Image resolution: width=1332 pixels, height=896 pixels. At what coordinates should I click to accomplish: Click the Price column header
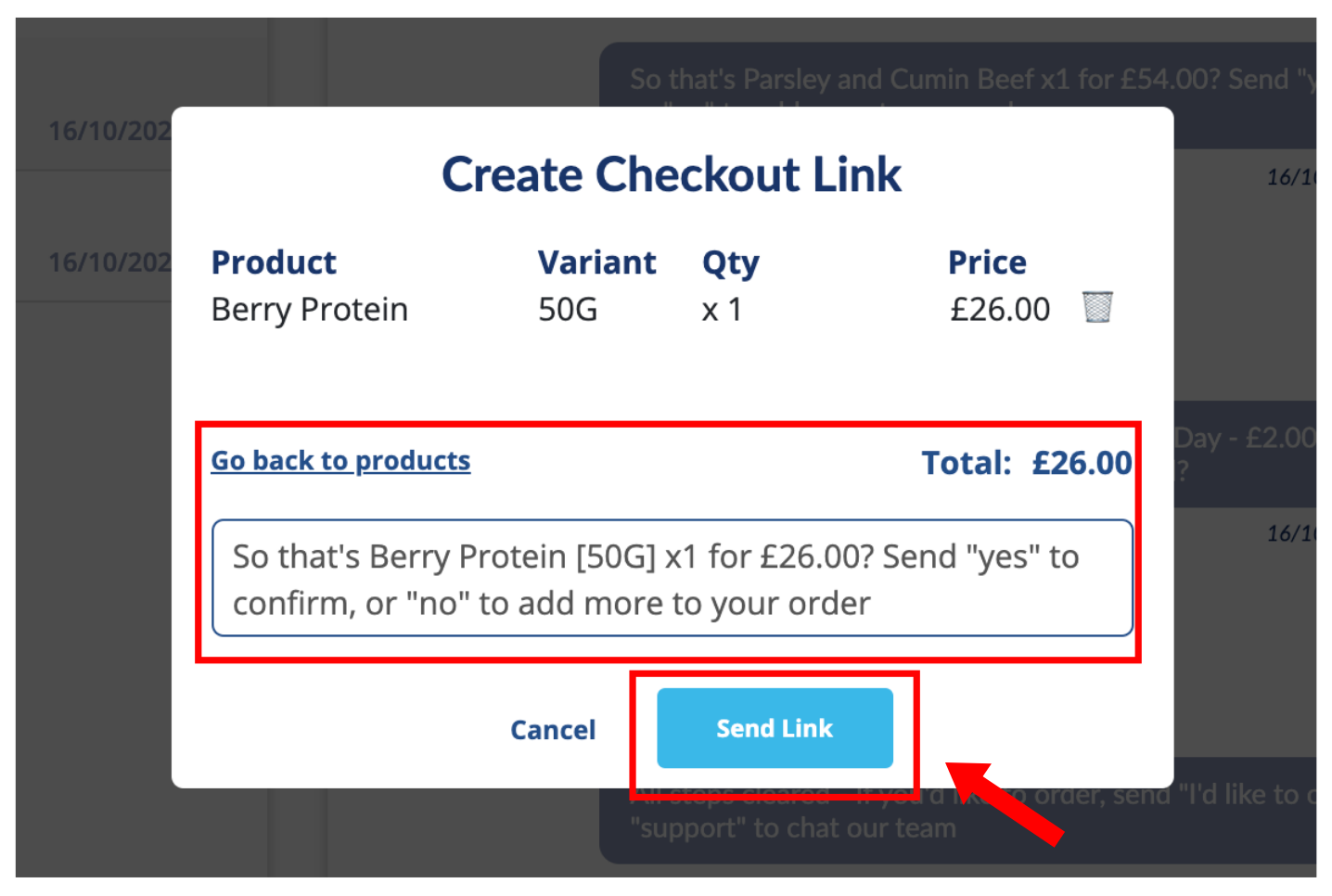tap(987, 262)
